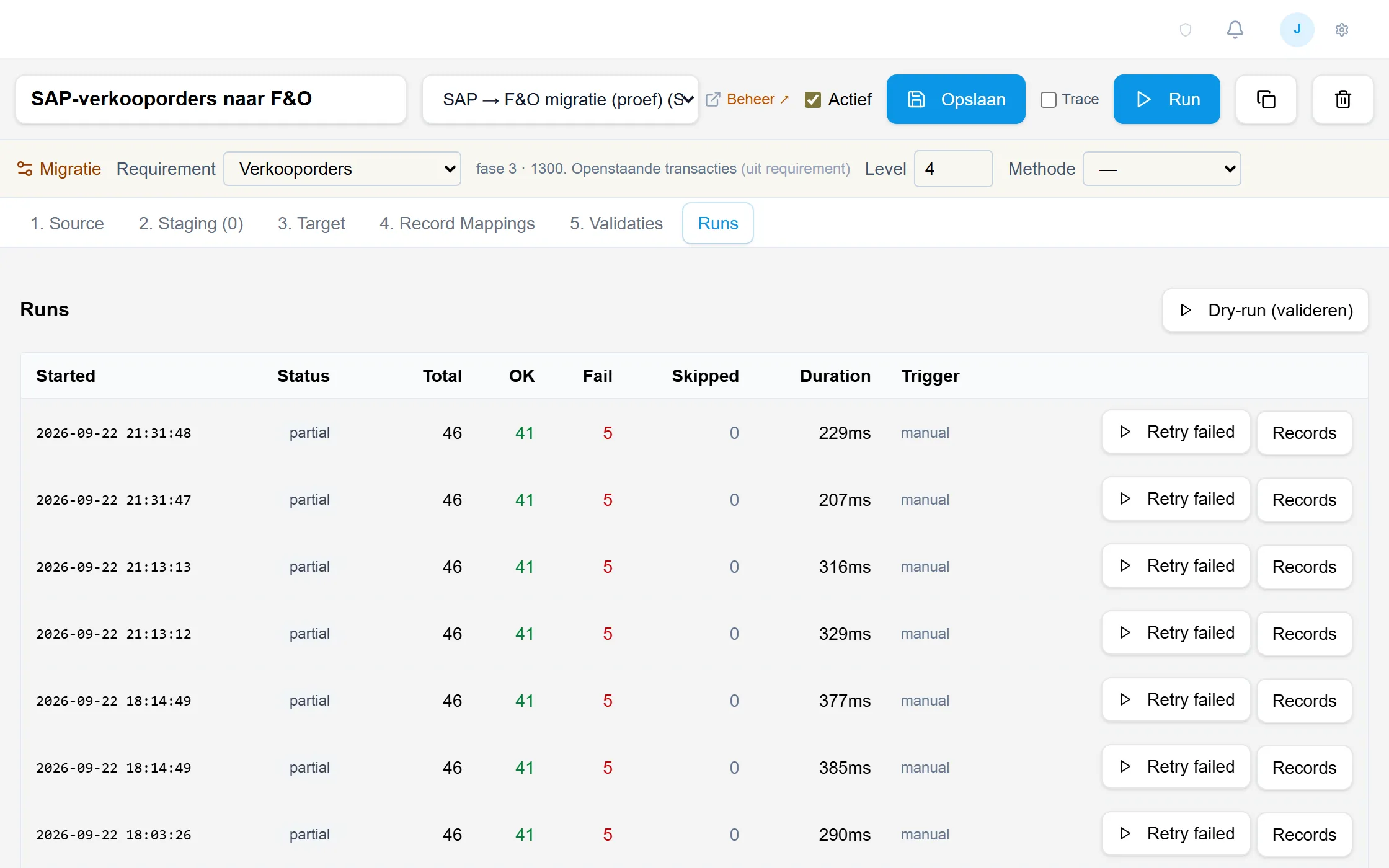Click the SAP-verkooporders naar F&O name field

[211, 99]
